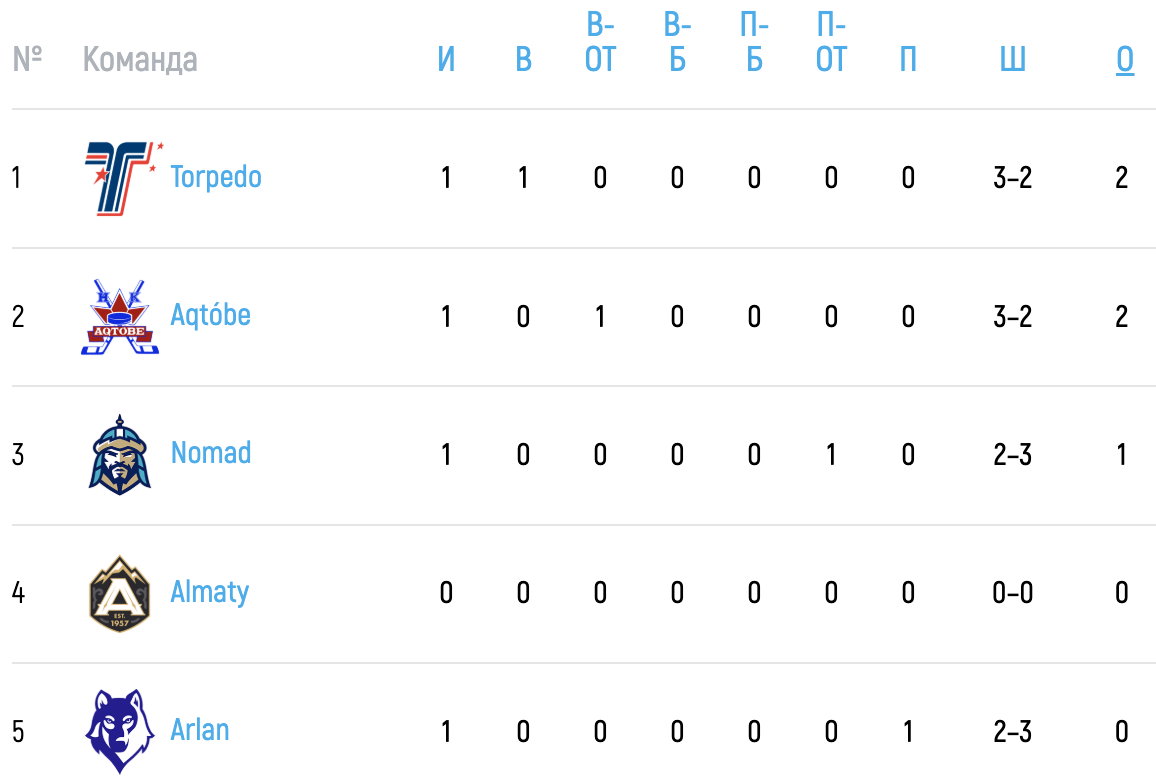Sort by the В wins column header

(x=523, y=60)
